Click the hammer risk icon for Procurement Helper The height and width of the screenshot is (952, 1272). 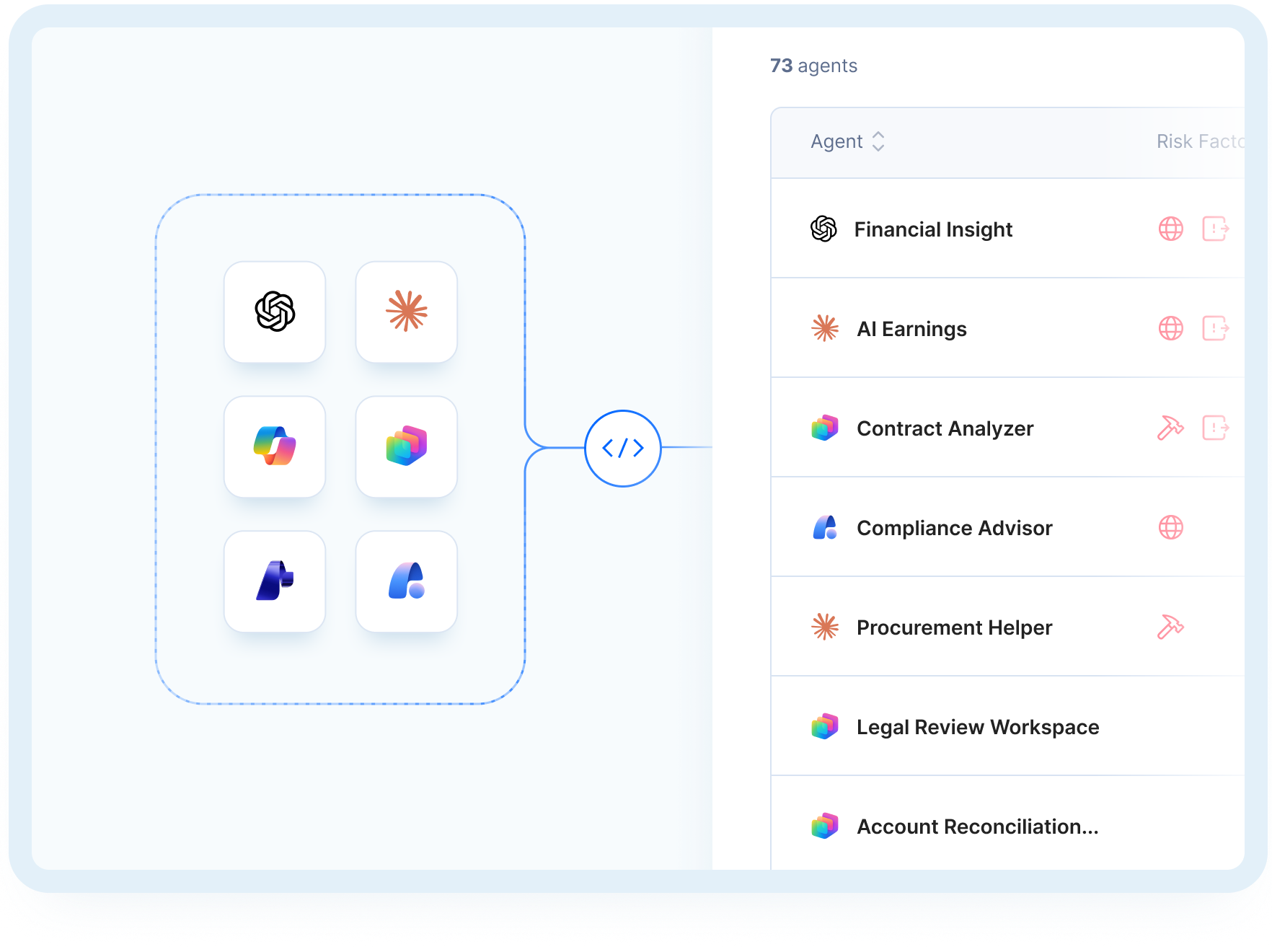(1171, 627)
